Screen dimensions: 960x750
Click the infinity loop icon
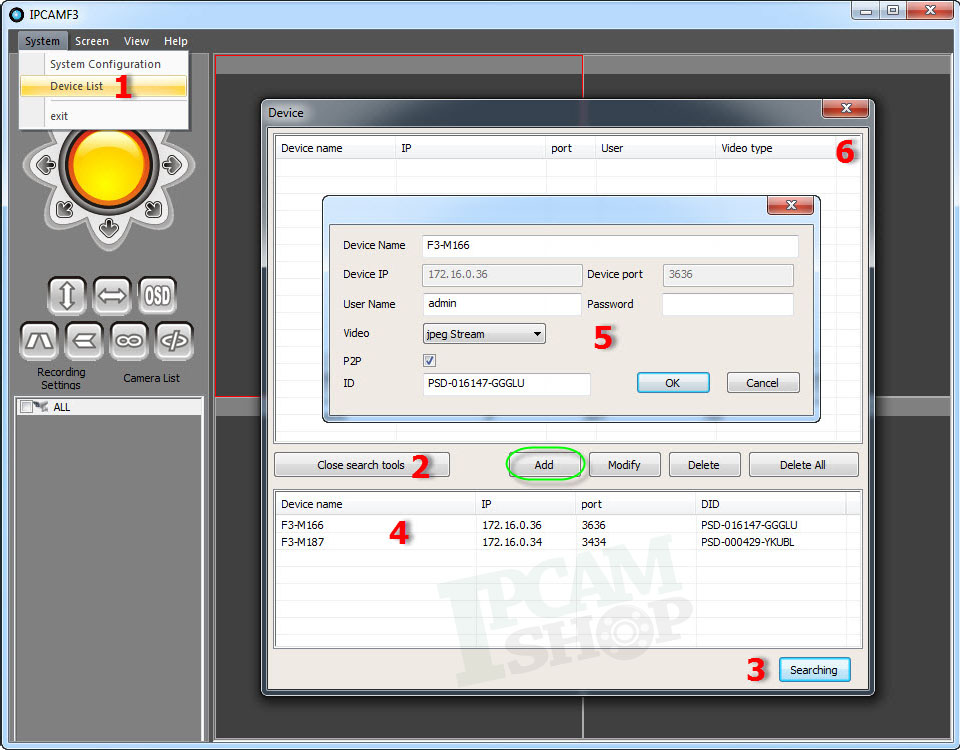129,341
